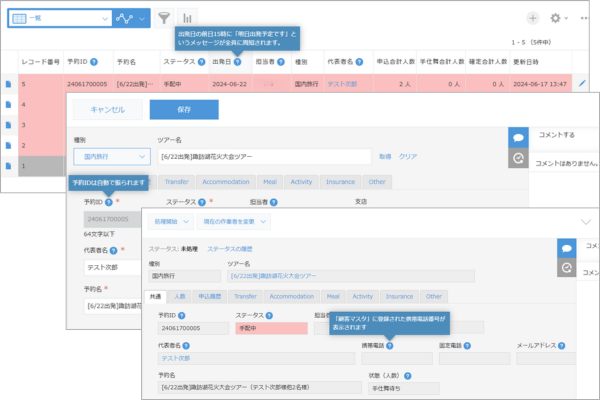600x400 pixels.
Task: Open record 2 via its document icon
Action: (x=8, y=145)
